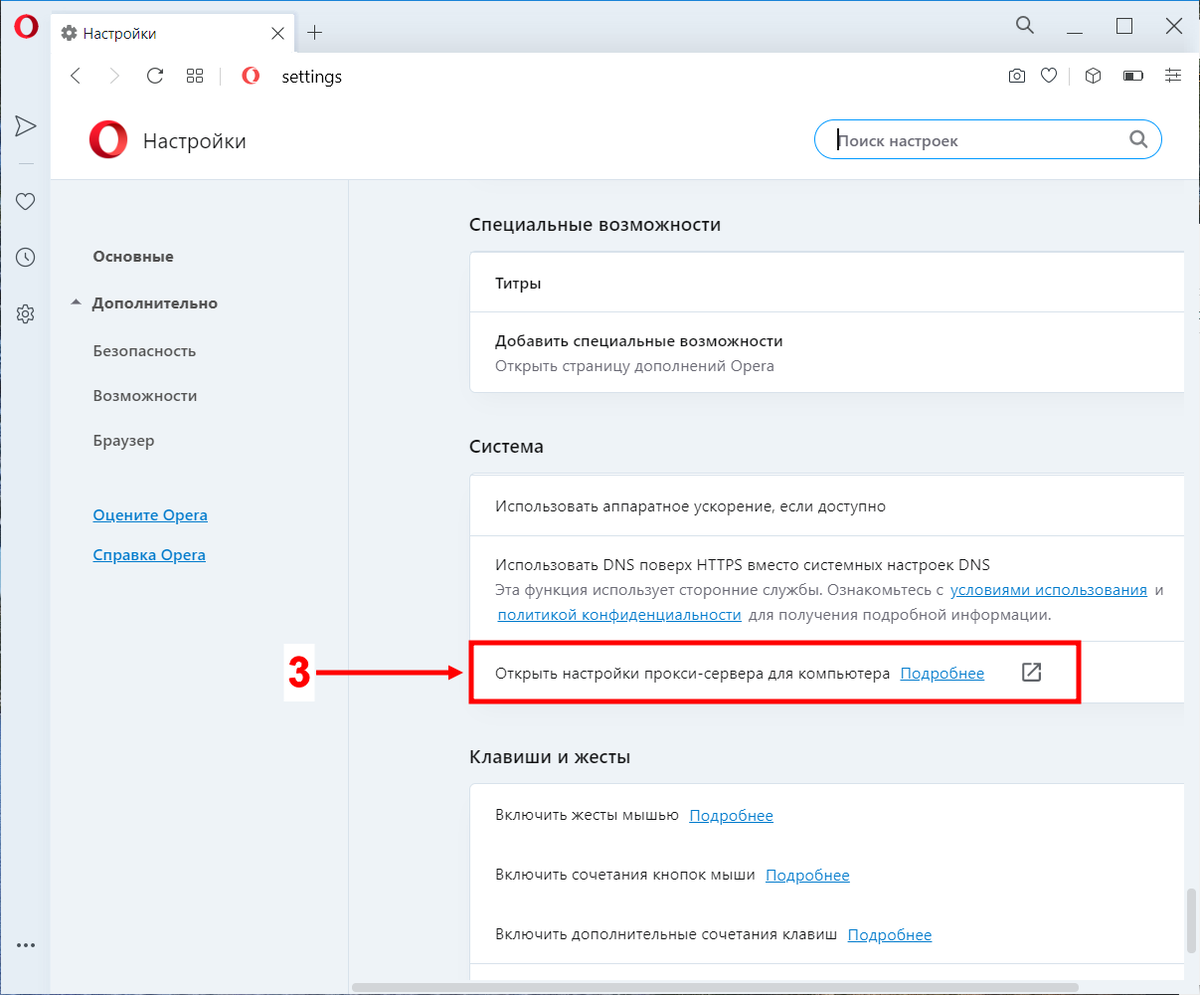Viewport: 1200px width, 995px height.
Task: Open политикой конфиденциальности link
Action: click(x=619, y=614)
